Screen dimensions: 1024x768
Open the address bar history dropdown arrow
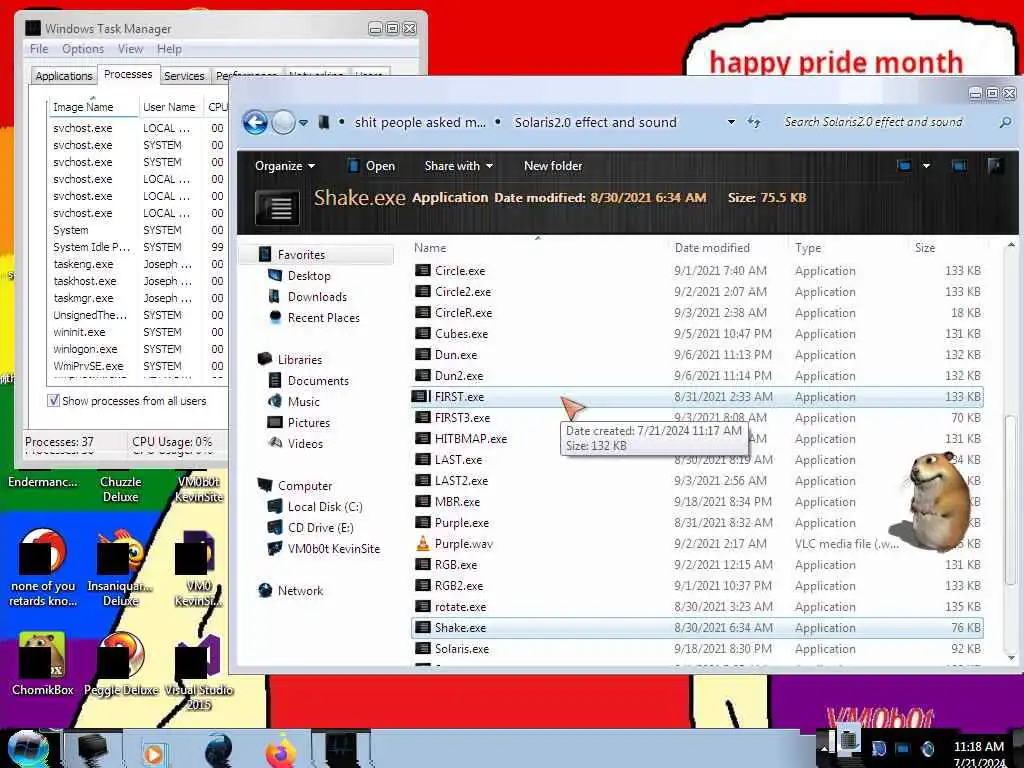pyautogui.click(x=731, y=122)
